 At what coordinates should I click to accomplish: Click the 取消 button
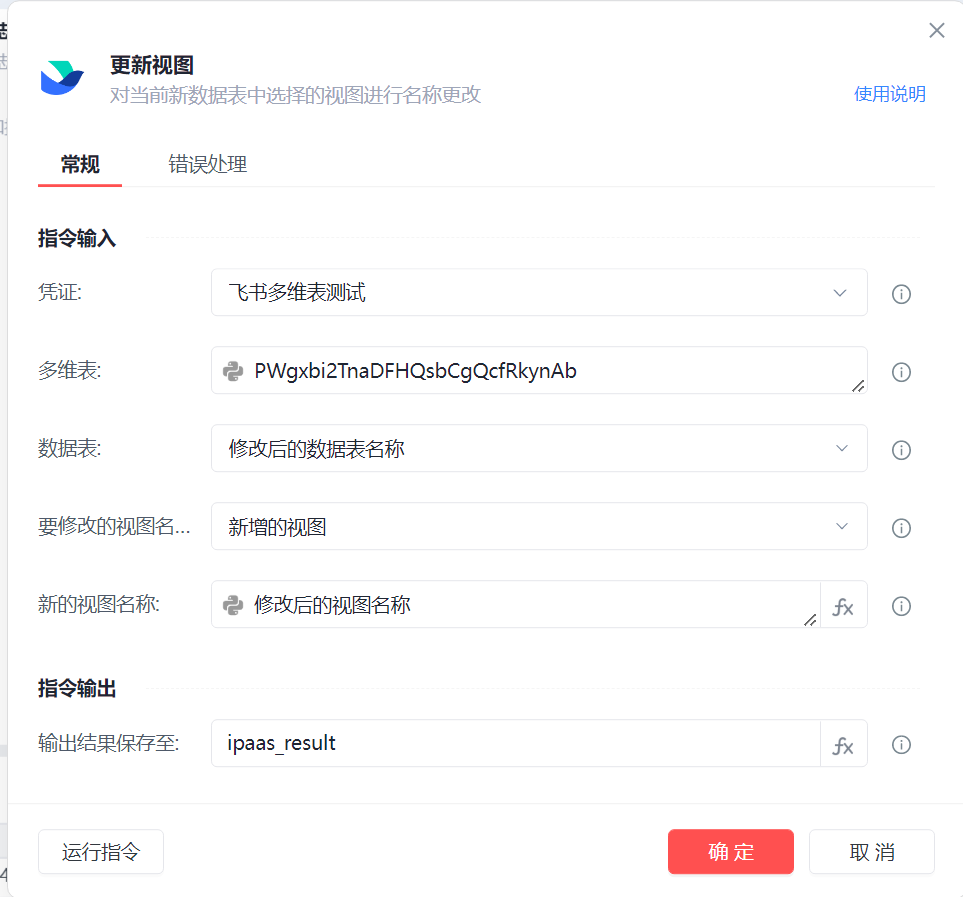click(x=871, y=852)
